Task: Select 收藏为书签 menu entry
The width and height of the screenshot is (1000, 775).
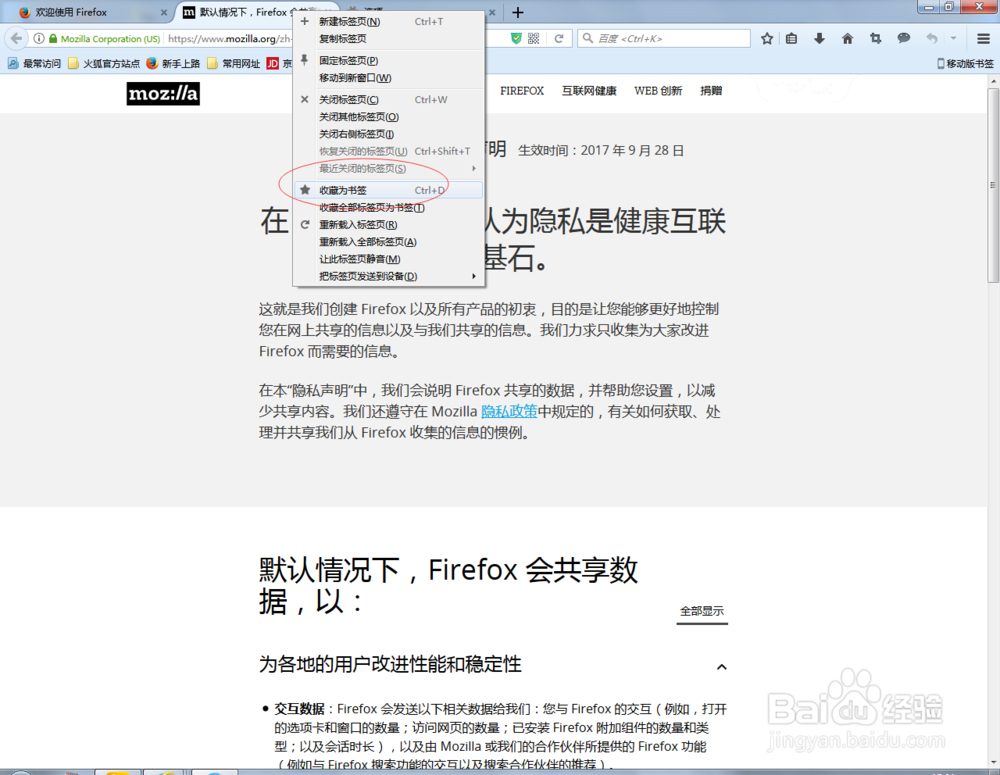Action: point(388,190)
